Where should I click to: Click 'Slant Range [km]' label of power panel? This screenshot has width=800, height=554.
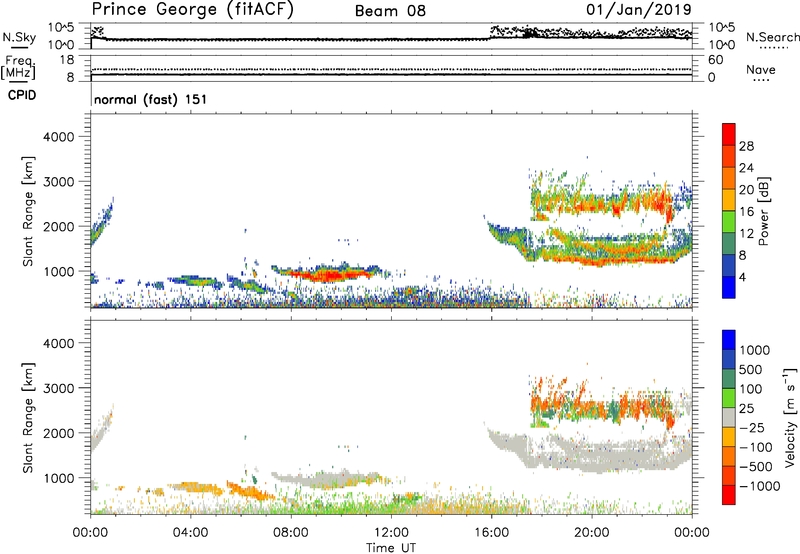28,211
